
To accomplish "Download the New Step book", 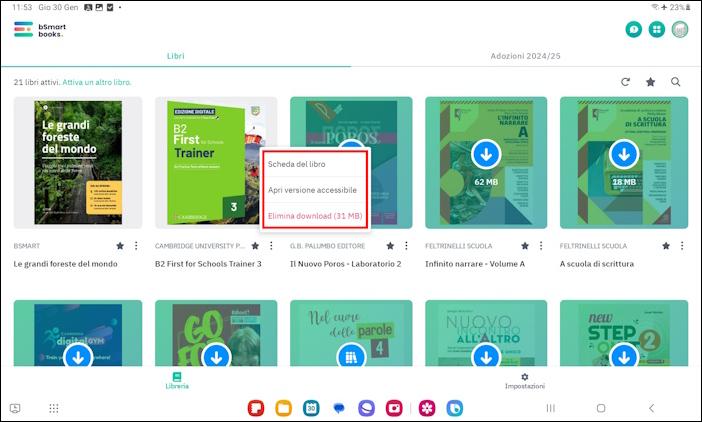I will (624, 356).
